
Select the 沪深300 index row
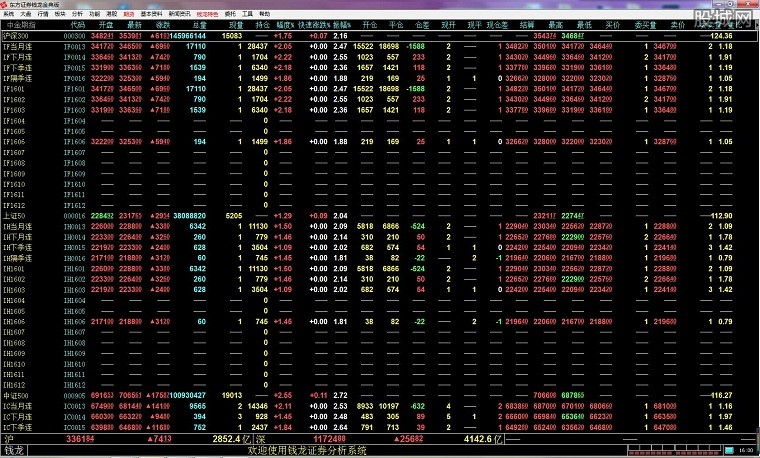[17, 35]
